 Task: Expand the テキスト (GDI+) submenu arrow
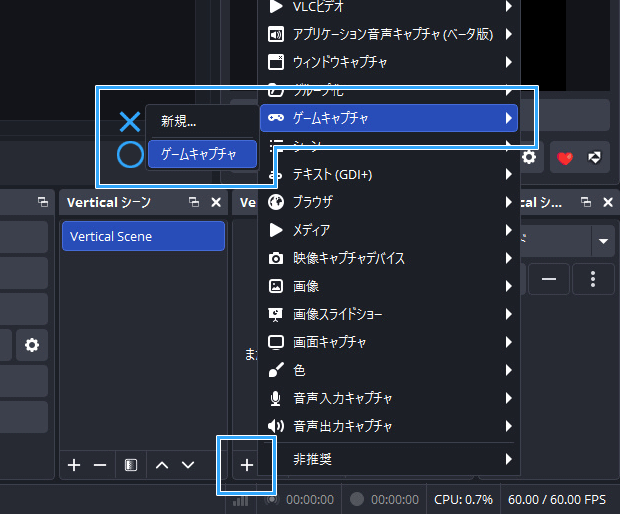point(508,174)
